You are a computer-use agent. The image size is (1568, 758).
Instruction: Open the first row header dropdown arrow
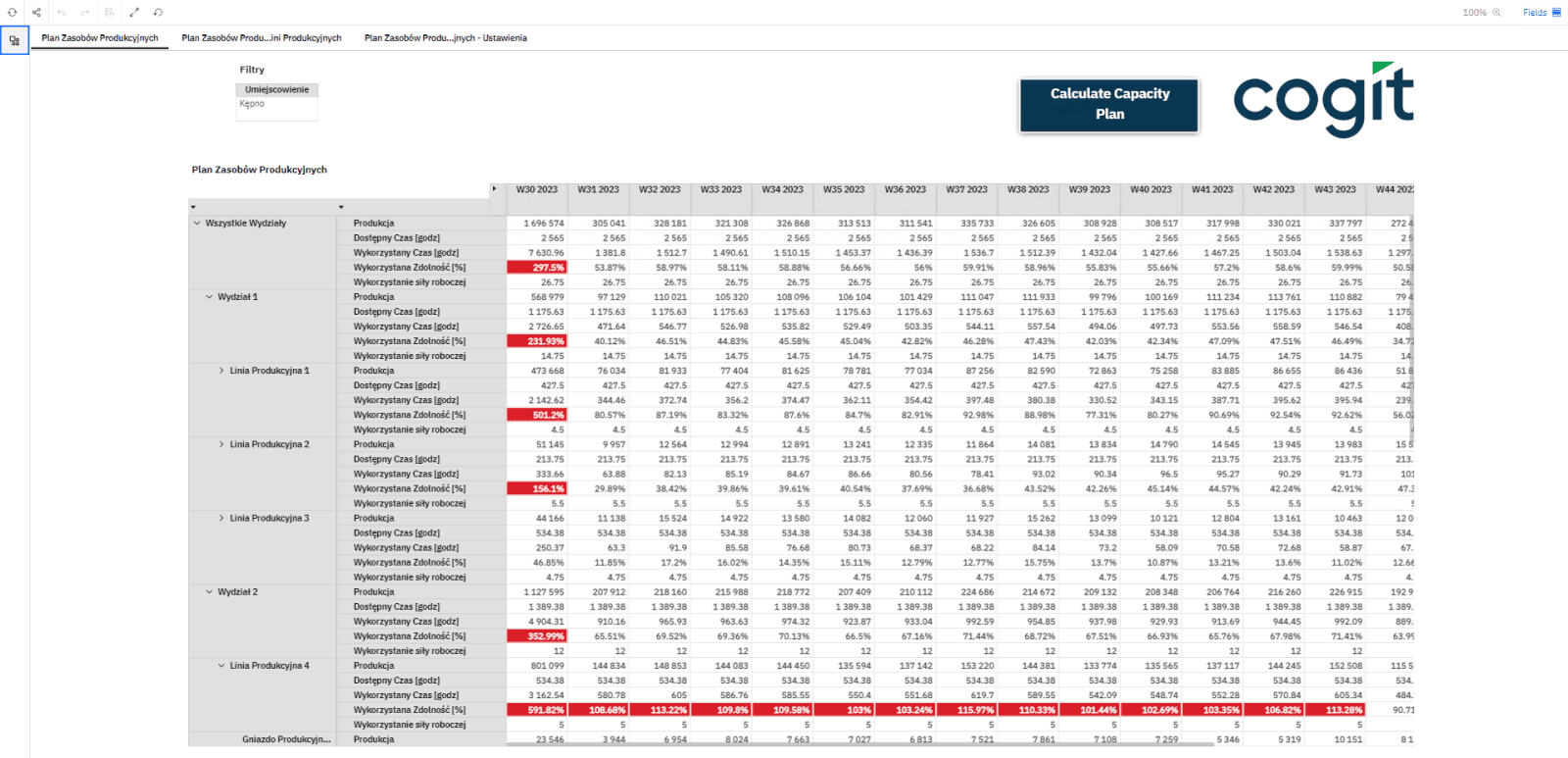click(x=193, y=207)
